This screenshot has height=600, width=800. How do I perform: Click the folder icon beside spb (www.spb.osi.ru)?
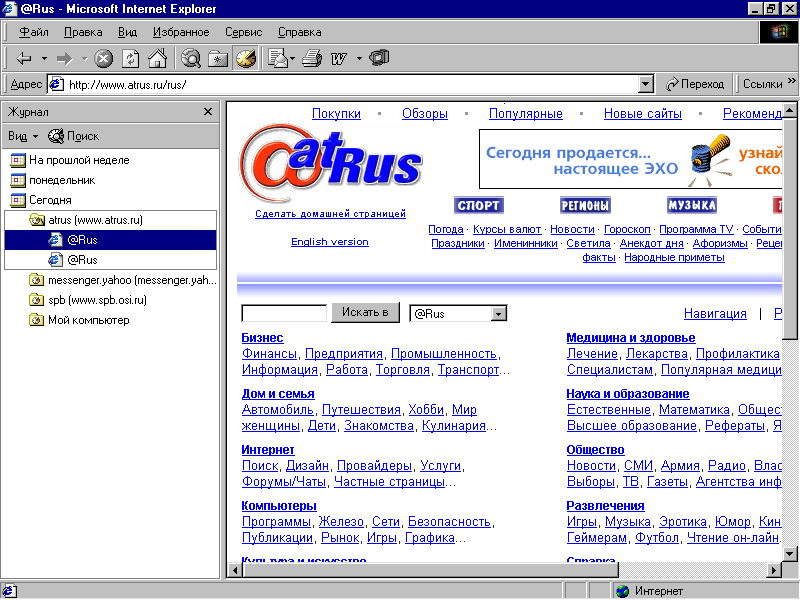click(37, 300)
